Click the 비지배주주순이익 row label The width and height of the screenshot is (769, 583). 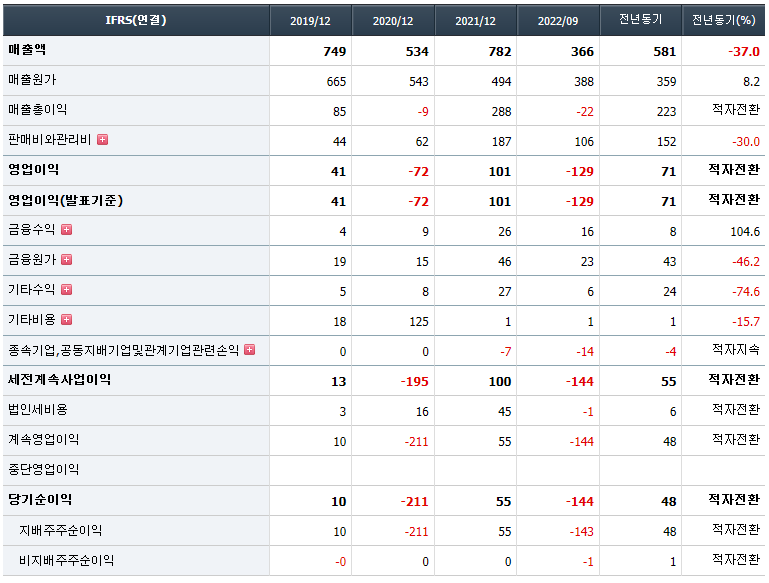67,560
